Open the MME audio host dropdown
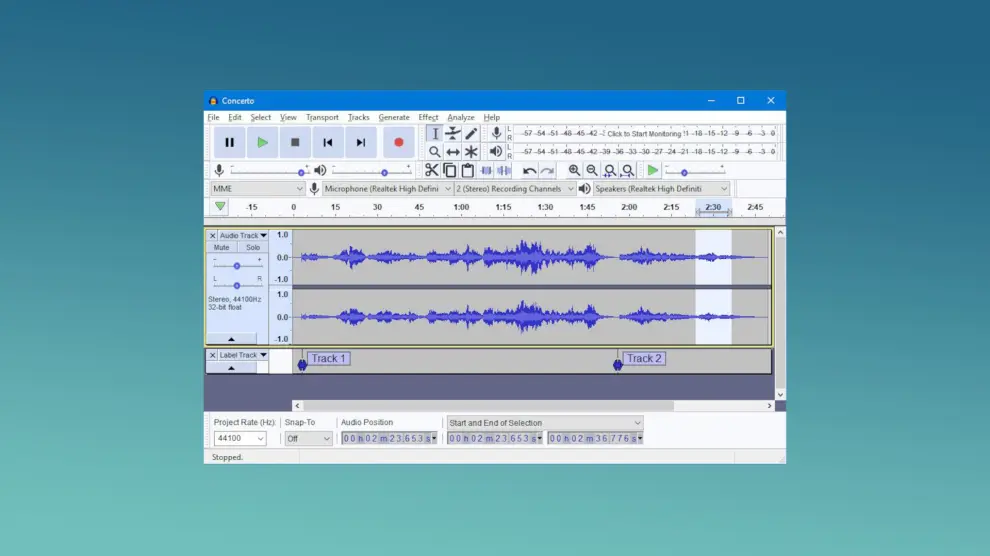Viewport: 990px width, 556px height. coord(257,189)
